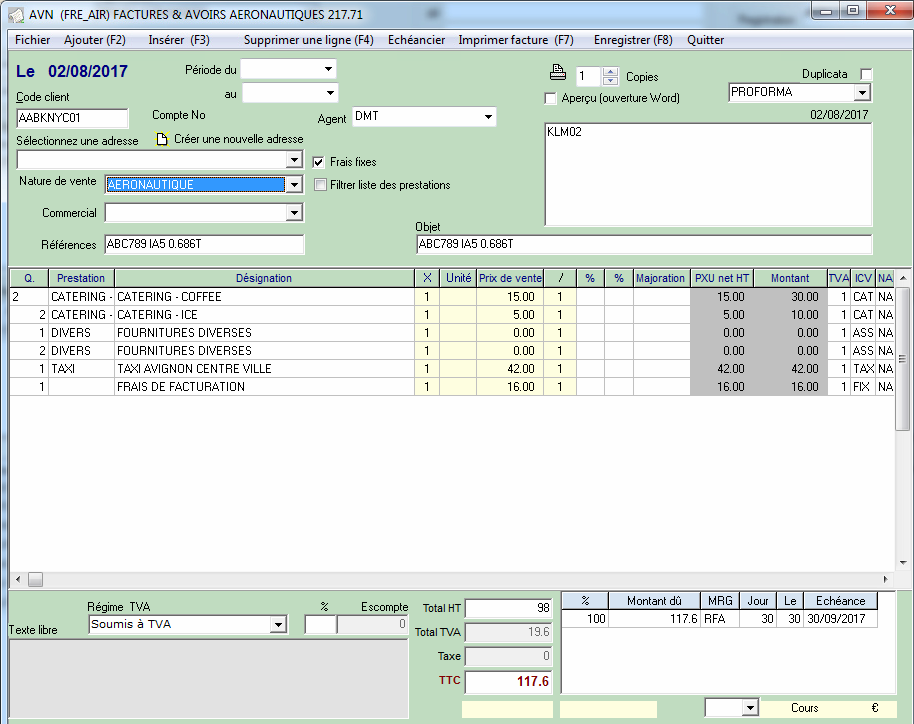Click the application icon in title bar
This screenshot has width=914, height=724.
click(x=16, y=14)
